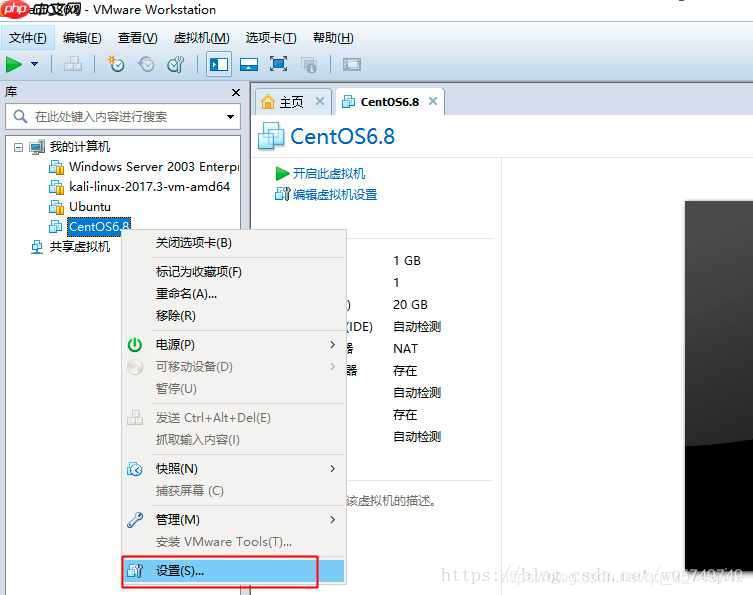753x595 pixels.
Task: Open the 虚拟机(M) menu
Action: point(202,38)
